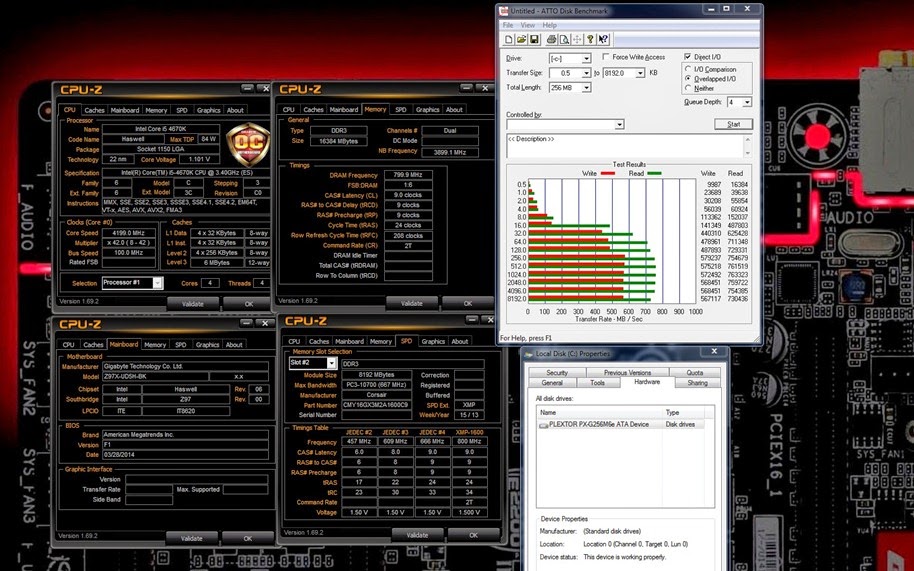Click the XMP-1600 column header in Timings Table
Screen dimensions: 914x571
[x=469, y=432]
